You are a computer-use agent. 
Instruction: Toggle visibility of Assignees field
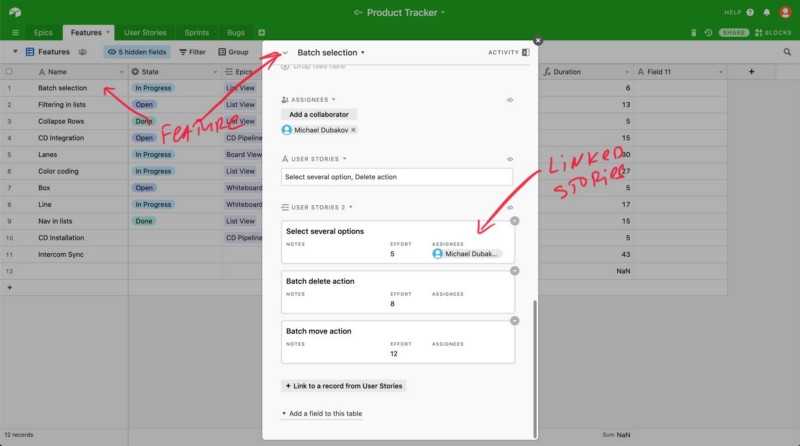(x=510, y=100)
